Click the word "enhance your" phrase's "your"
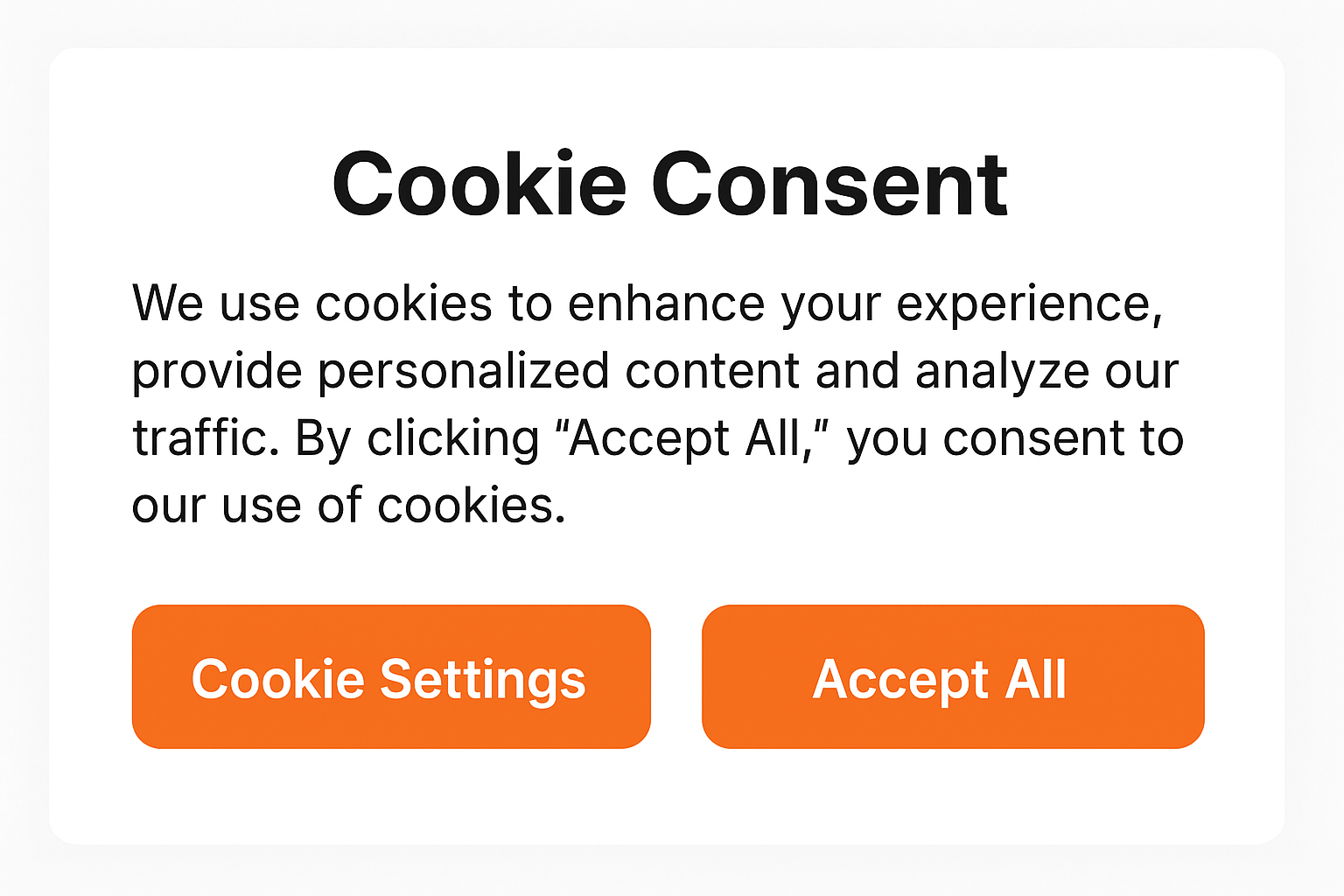 coord(830,305)
